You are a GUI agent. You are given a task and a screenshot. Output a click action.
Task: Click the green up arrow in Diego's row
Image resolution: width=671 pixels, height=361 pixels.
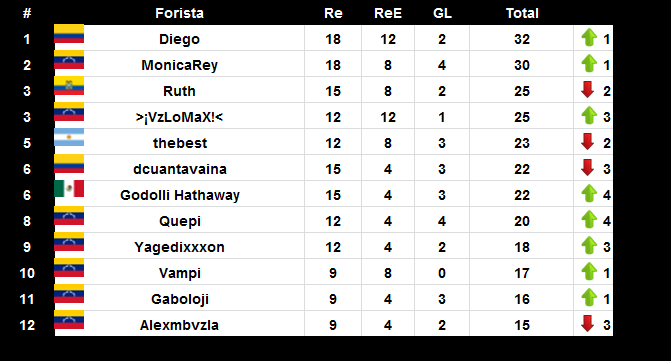tap(589, 38)
